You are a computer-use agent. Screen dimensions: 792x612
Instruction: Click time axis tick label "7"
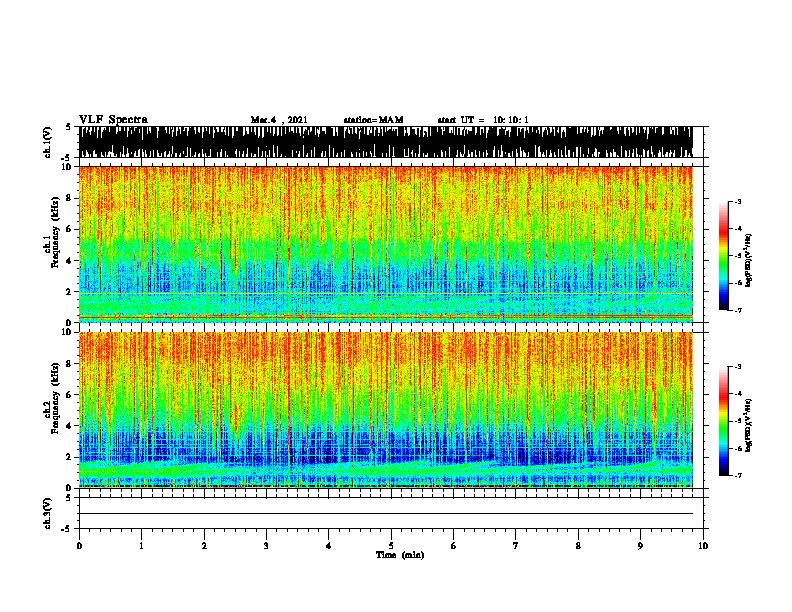click(516, 546)
